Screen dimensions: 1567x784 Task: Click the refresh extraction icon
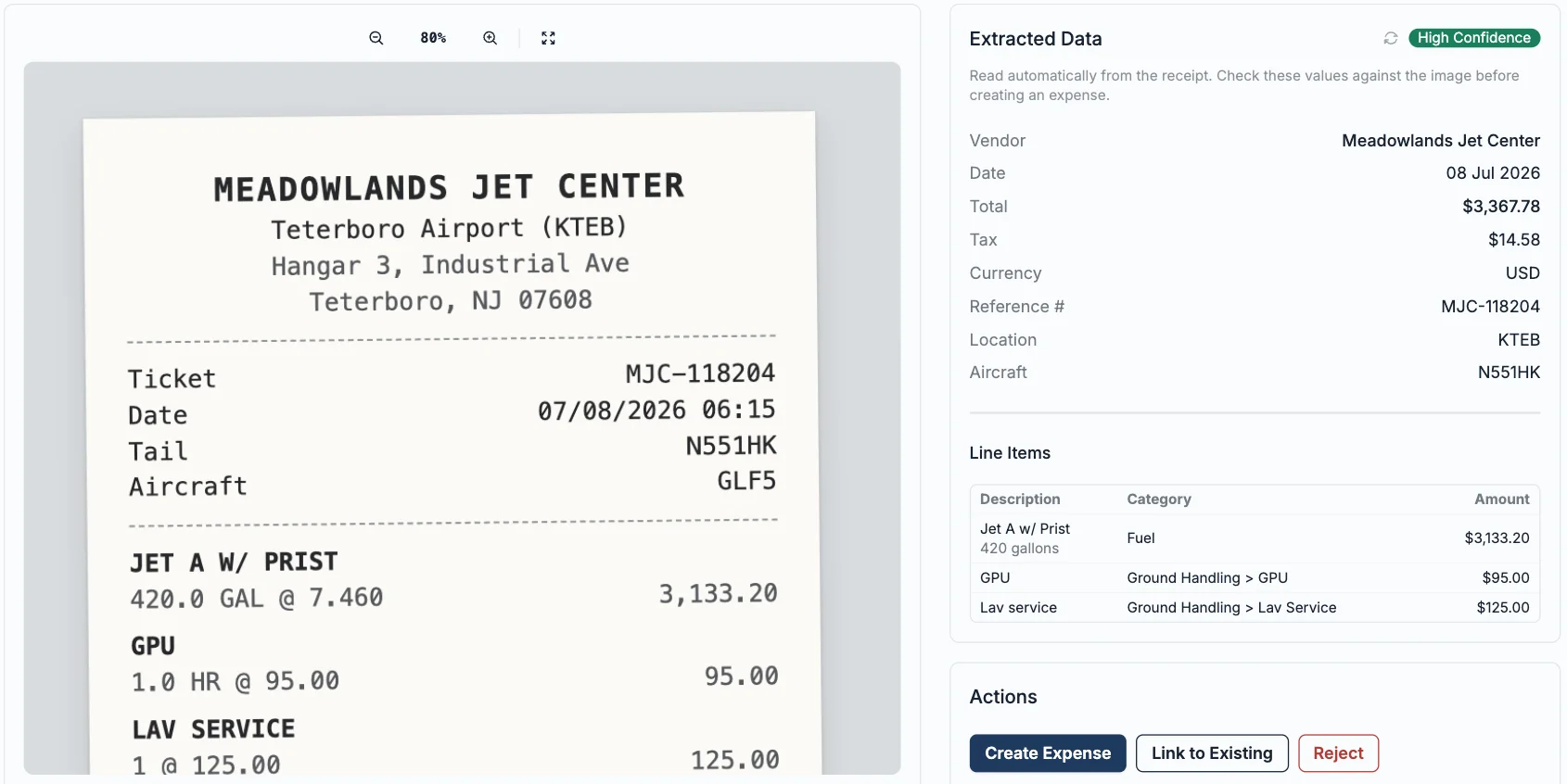tap(1390, 38)
